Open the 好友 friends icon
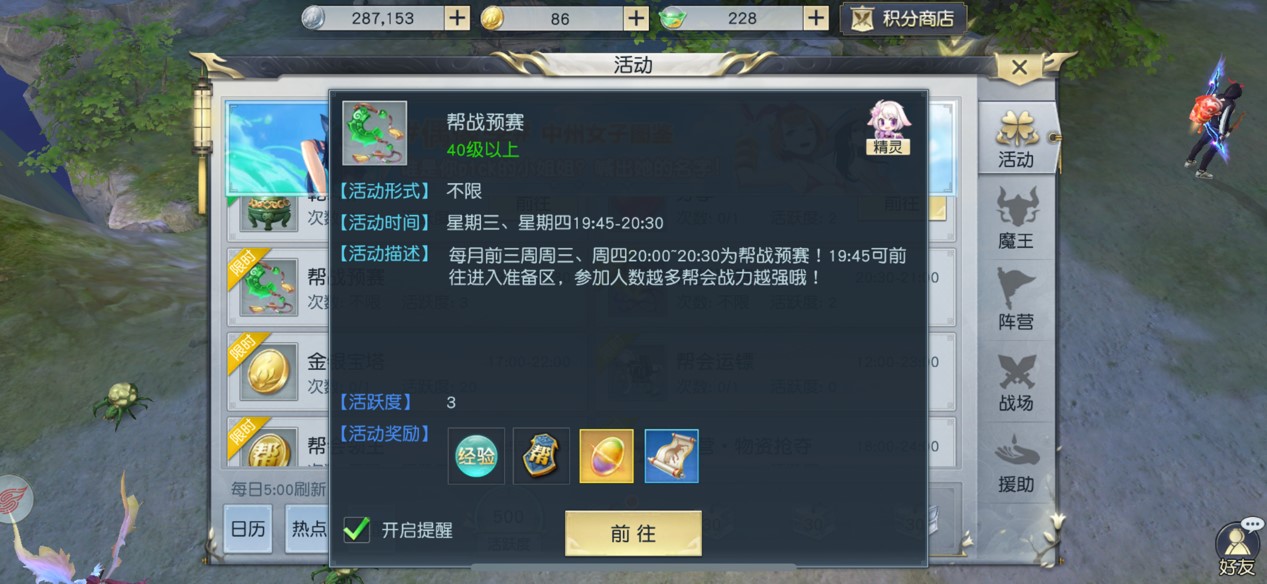This screenshot has width=1267, height=584. pyautogui.click(x=1237, y=548)
